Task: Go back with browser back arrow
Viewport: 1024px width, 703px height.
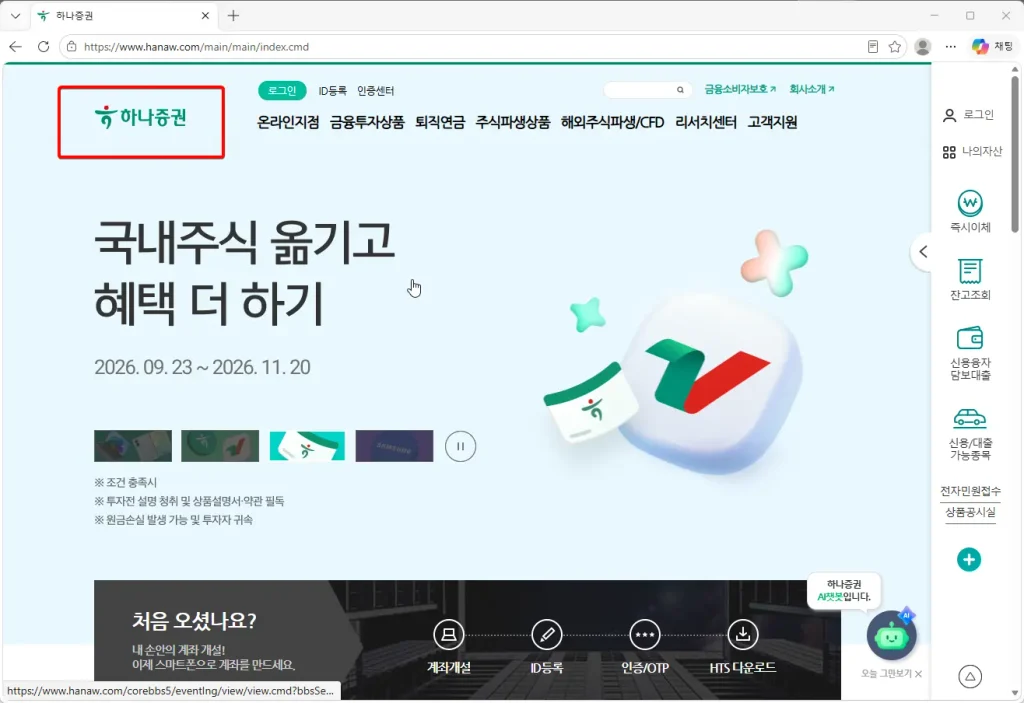Action: click(x=16, y=46)
